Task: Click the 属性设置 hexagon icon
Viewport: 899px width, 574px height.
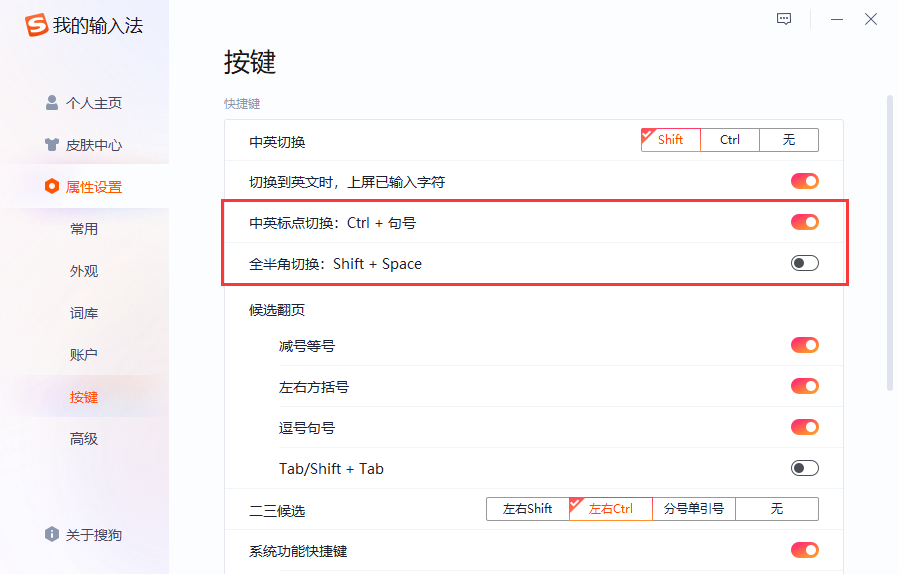Action: [x=52, y=187]
